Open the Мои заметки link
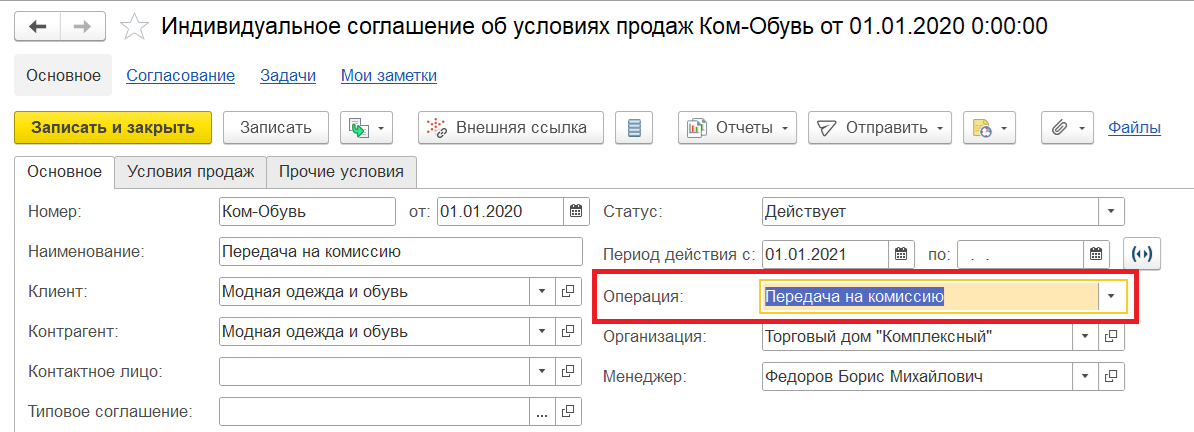The width and height of the screenshot is (1194, 432). (x=389, y=75)
